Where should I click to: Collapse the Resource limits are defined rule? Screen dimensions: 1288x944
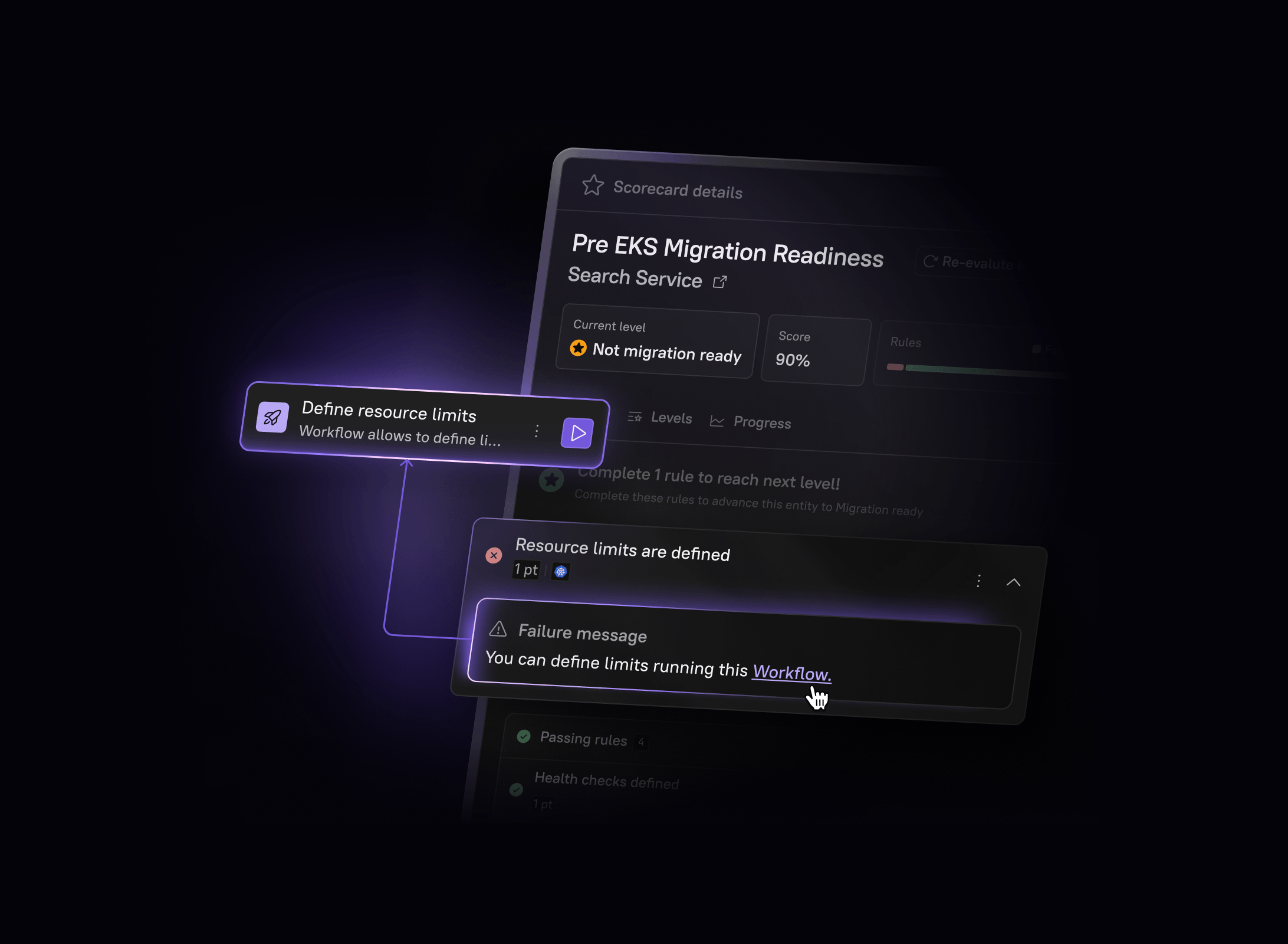click(1013, 582)
